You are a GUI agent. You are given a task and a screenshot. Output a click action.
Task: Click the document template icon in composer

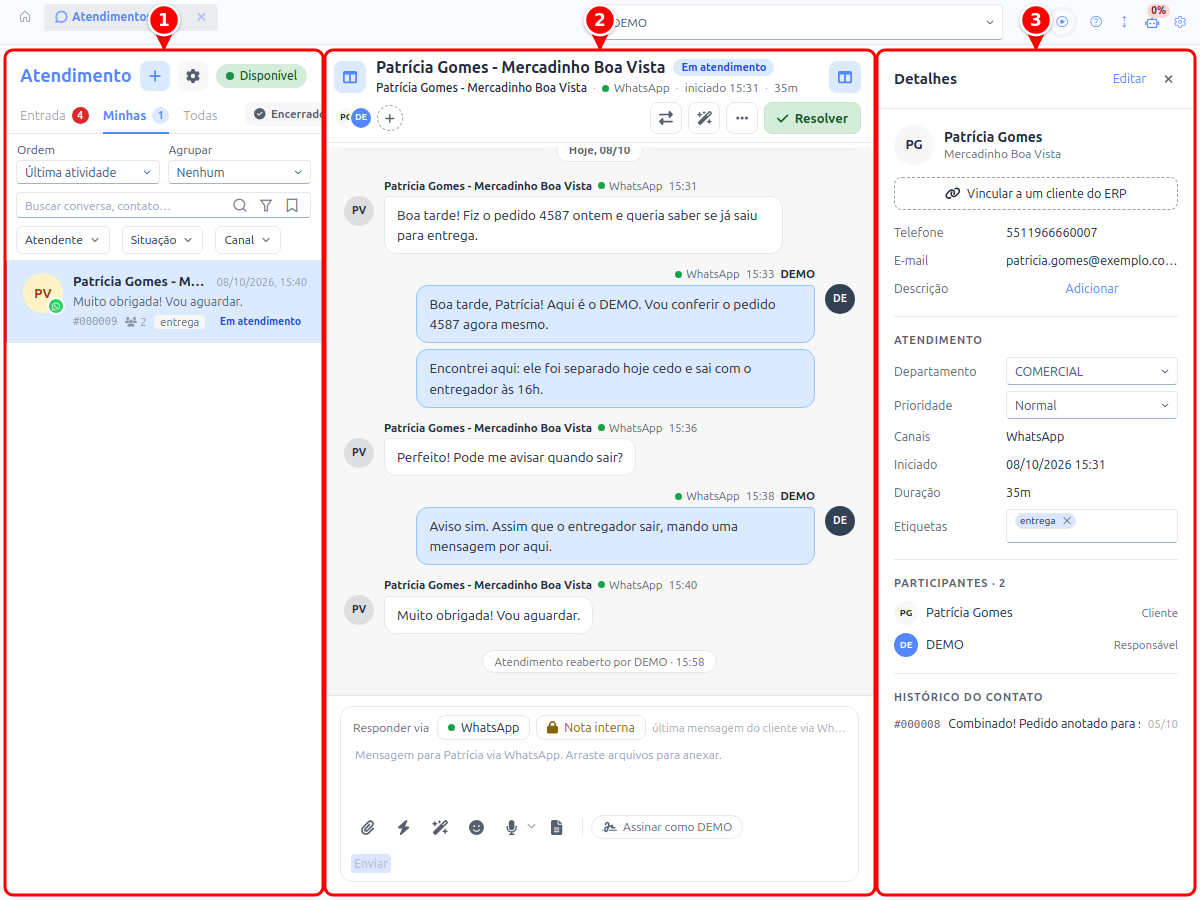tap(557, 827)
